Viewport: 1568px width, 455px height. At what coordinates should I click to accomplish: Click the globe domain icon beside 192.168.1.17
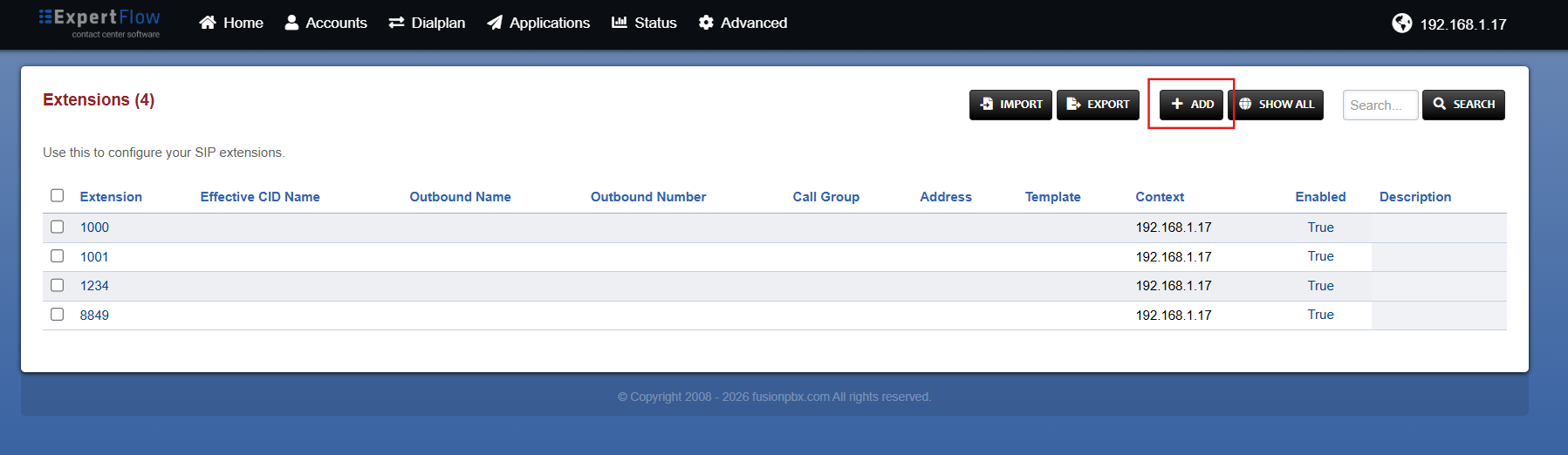1401,24
